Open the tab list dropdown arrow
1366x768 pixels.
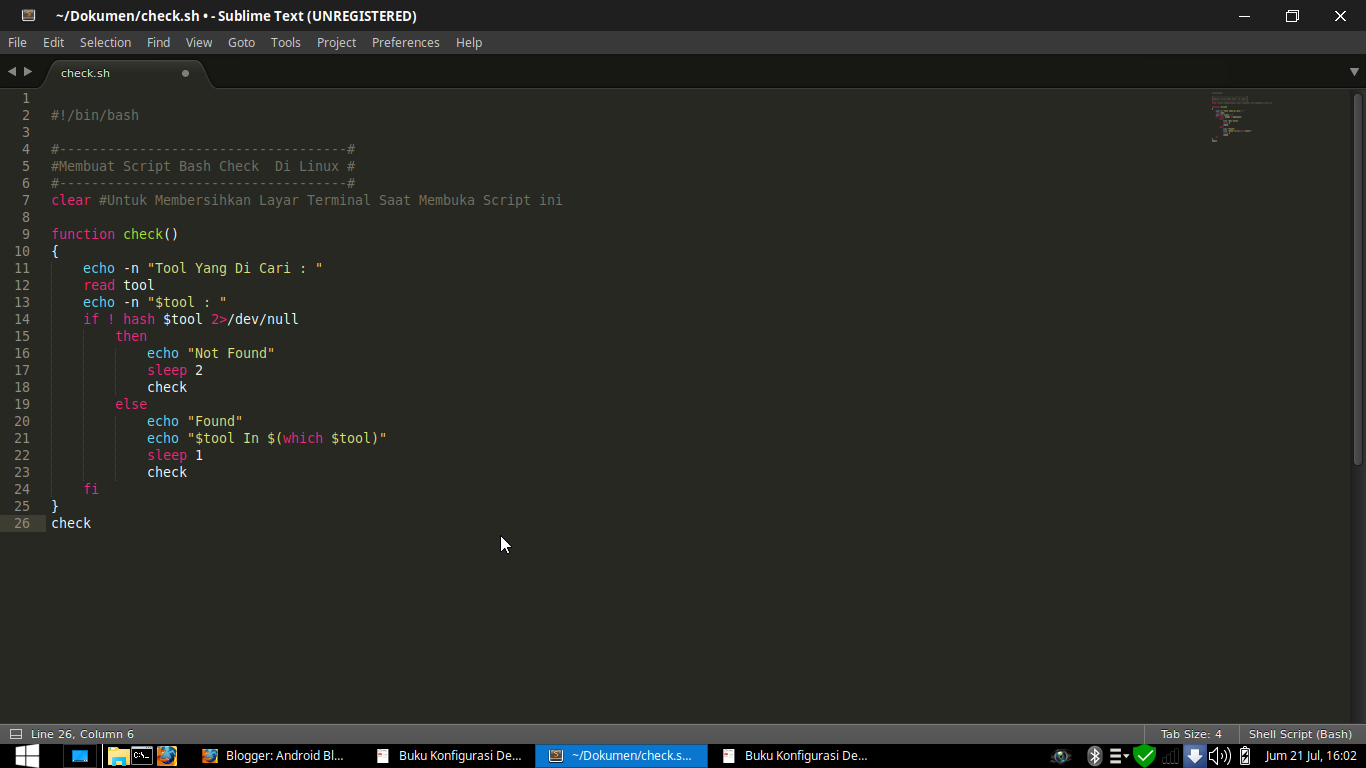click(1355, 72)
